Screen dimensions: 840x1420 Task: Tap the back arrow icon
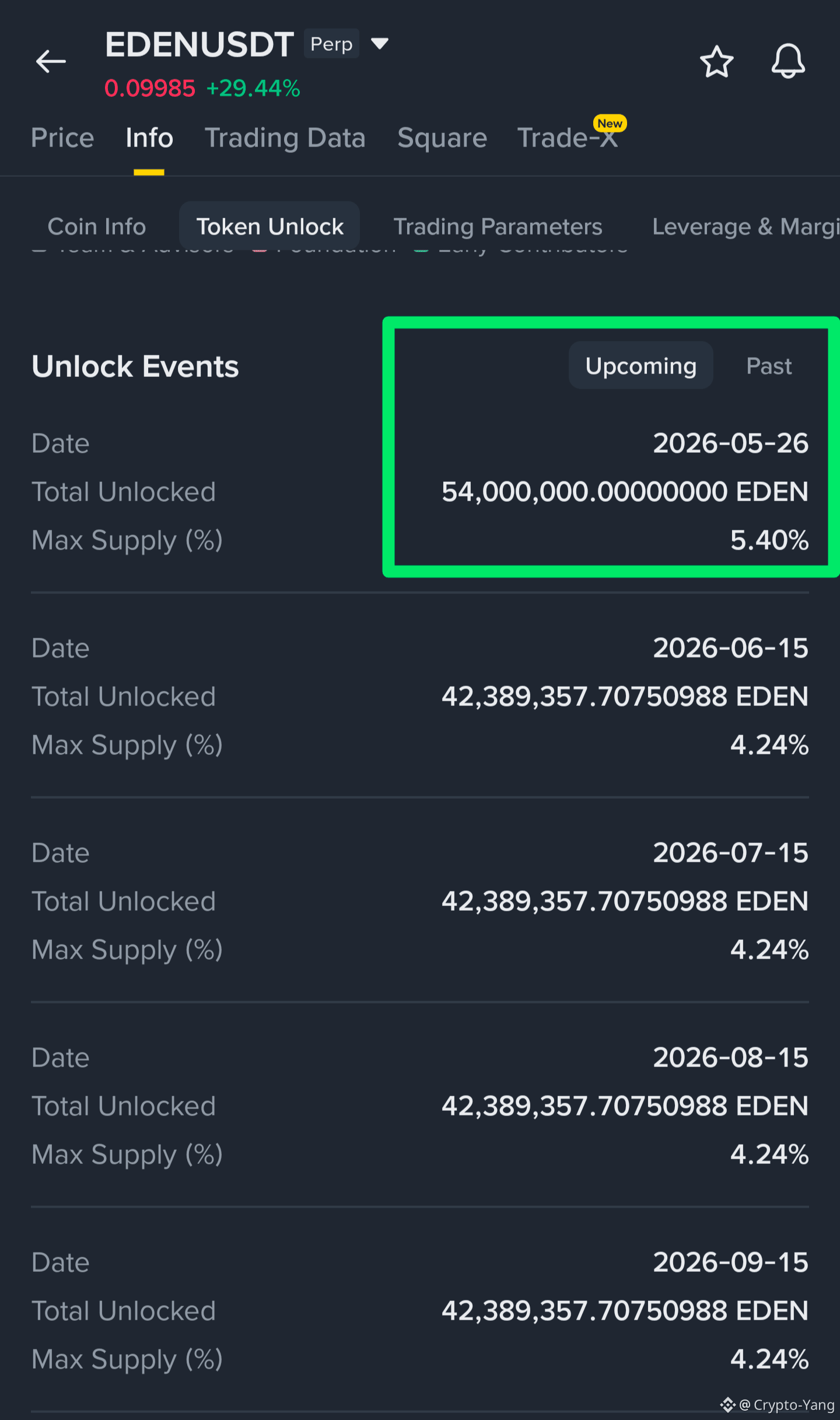[x=51, y=61]
